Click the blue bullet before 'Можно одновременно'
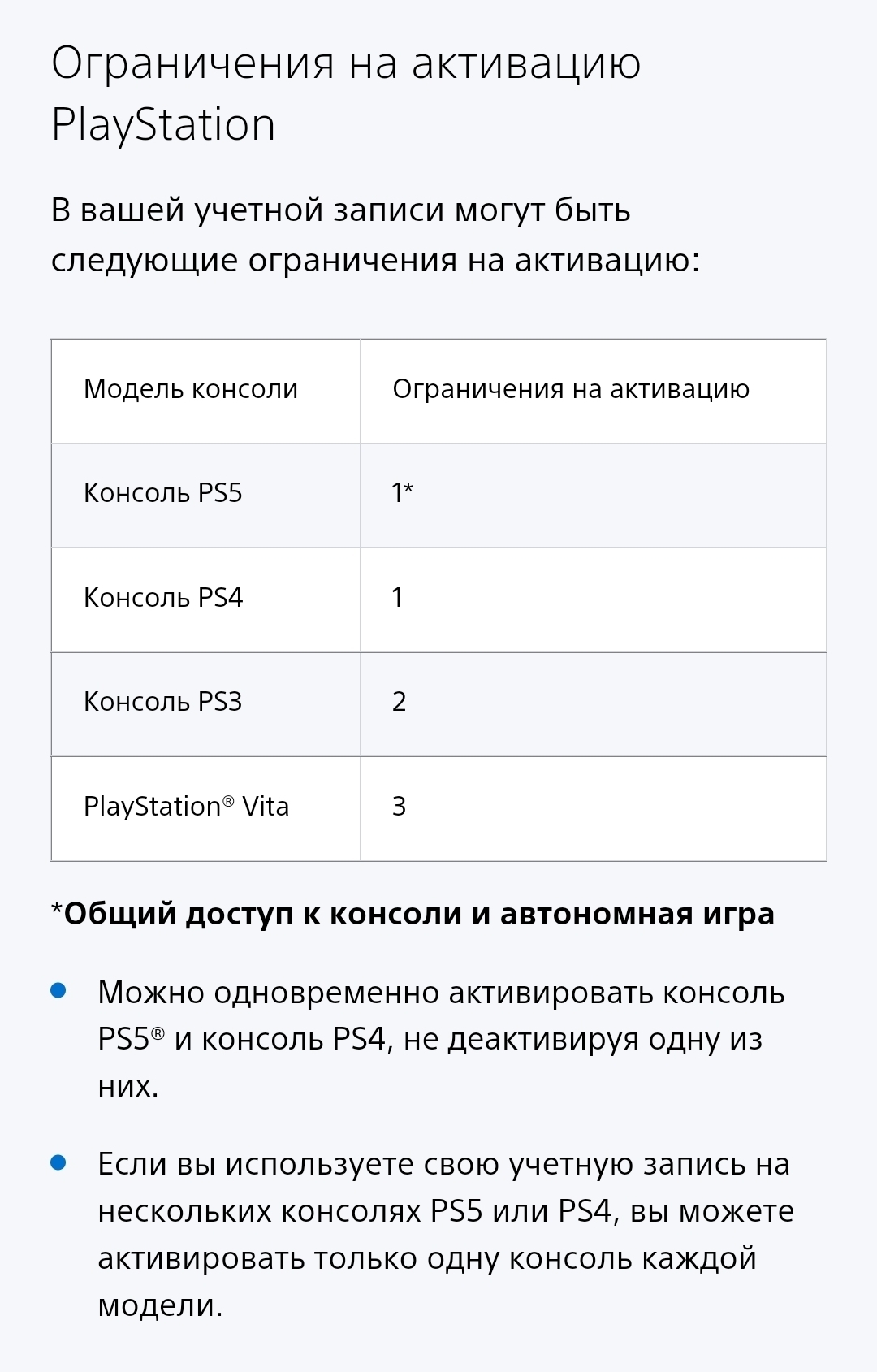The width and height of the screenshot is (877, 1372). 58,991
